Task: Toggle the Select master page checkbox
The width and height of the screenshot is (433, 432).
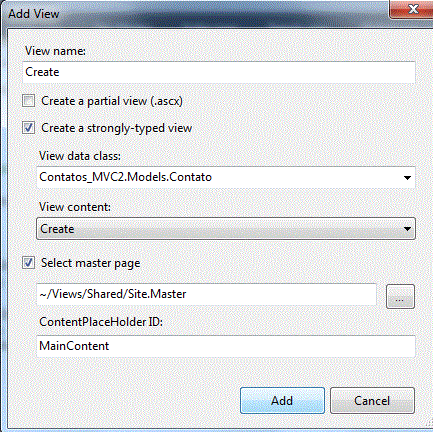Action: pos(28,263)
